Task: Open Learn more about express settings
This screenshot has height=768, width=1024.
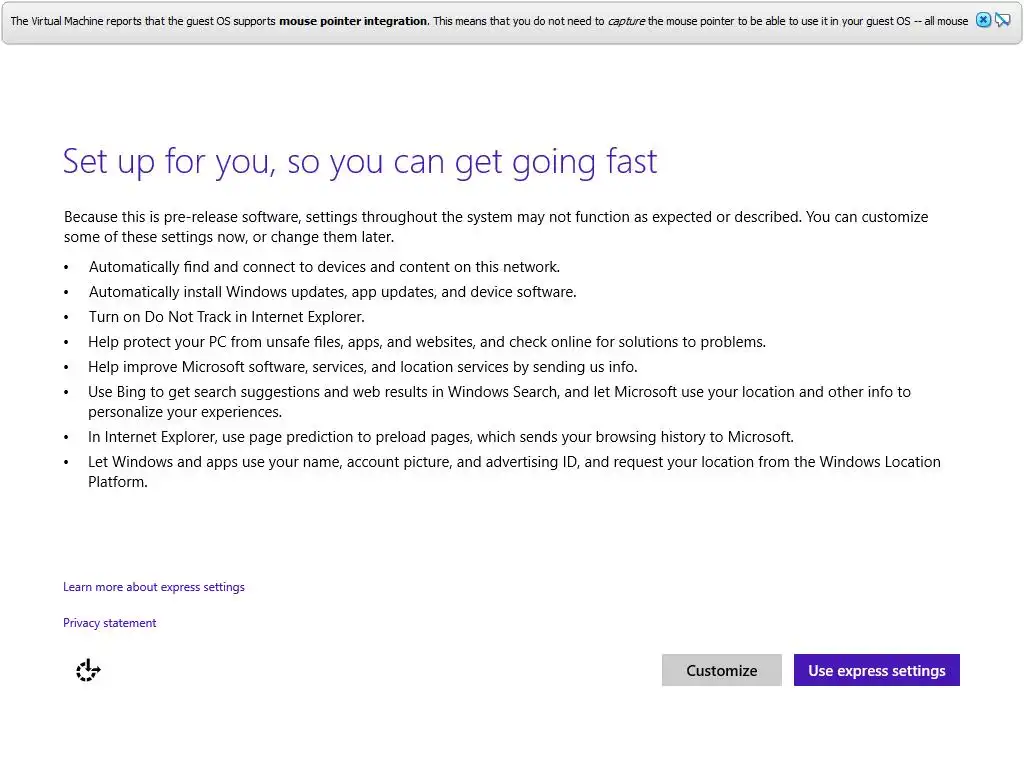Action: click(x=153, y=587)
